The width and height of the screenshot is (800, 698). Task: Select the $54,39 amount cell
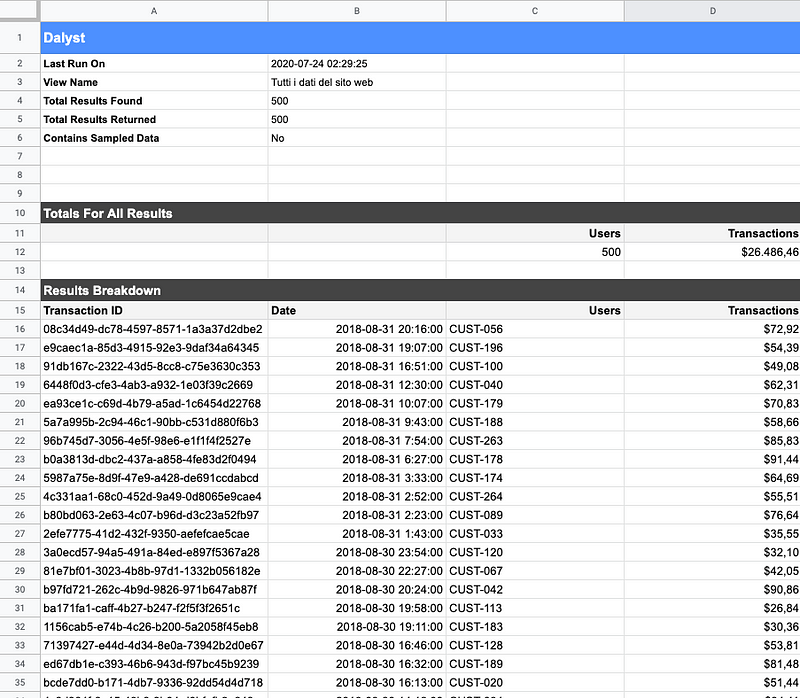(712, 347)
